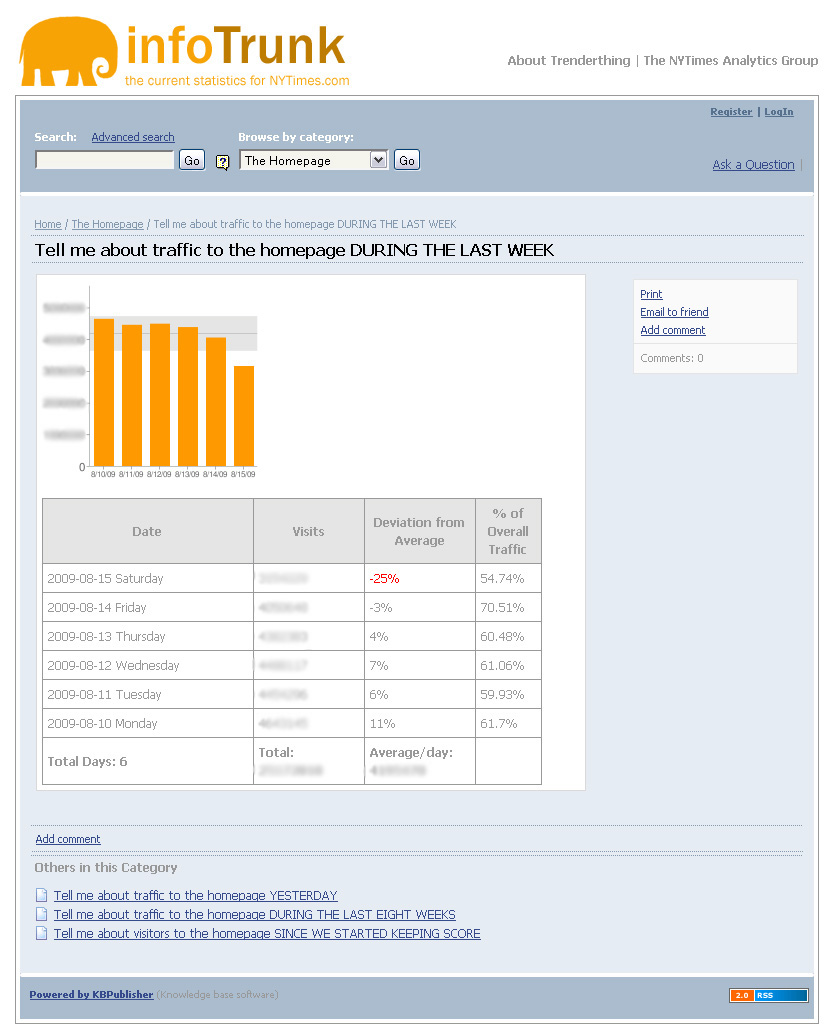The width and height of the screenshot is (836, 1032).
Task: Add a comment to this article
Action: coord(672,330)
